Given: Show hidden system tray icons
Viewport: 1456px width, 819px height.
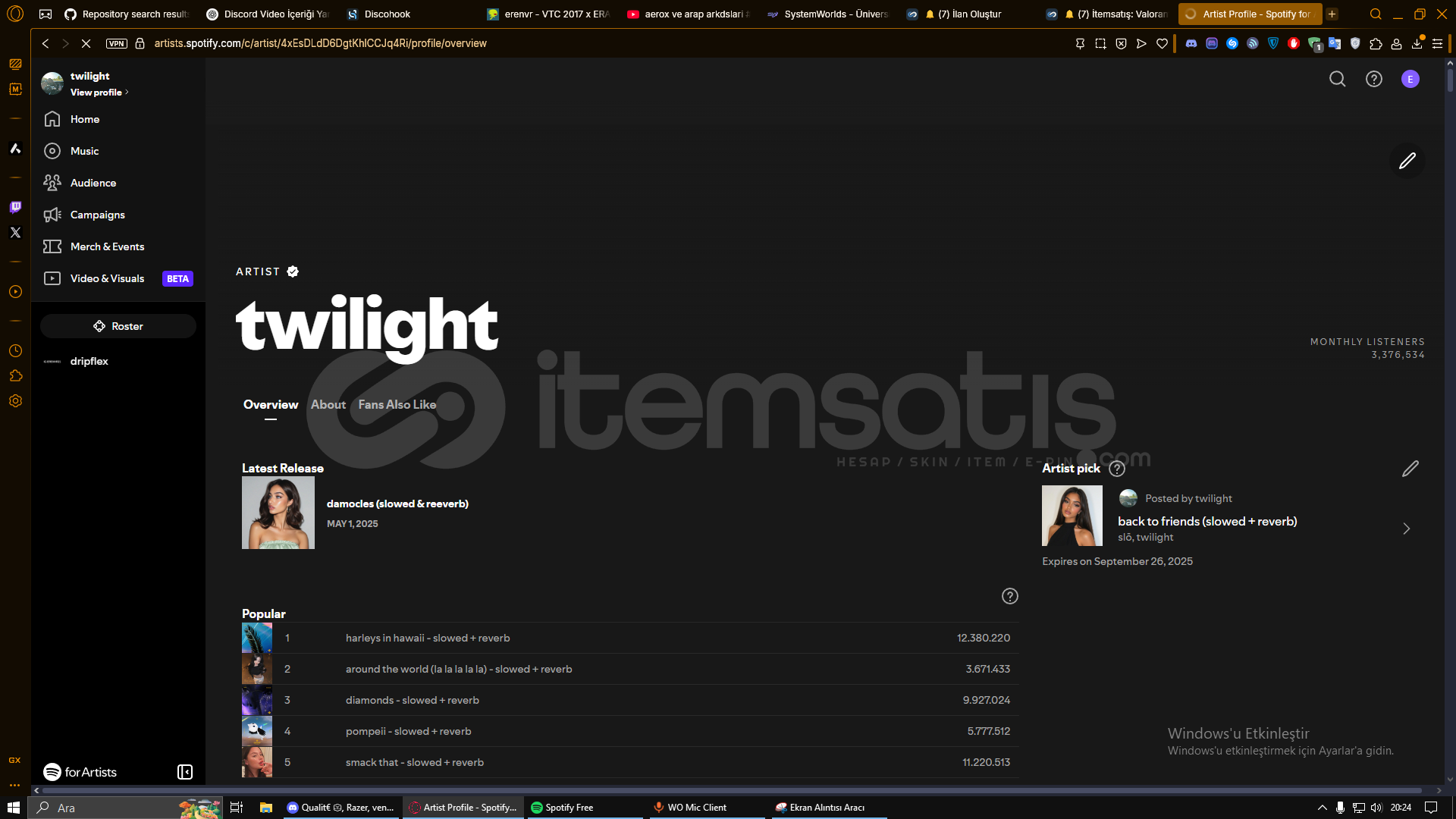Looking at the screenshot, I should pyautogui.click(x=1322, y=808).
